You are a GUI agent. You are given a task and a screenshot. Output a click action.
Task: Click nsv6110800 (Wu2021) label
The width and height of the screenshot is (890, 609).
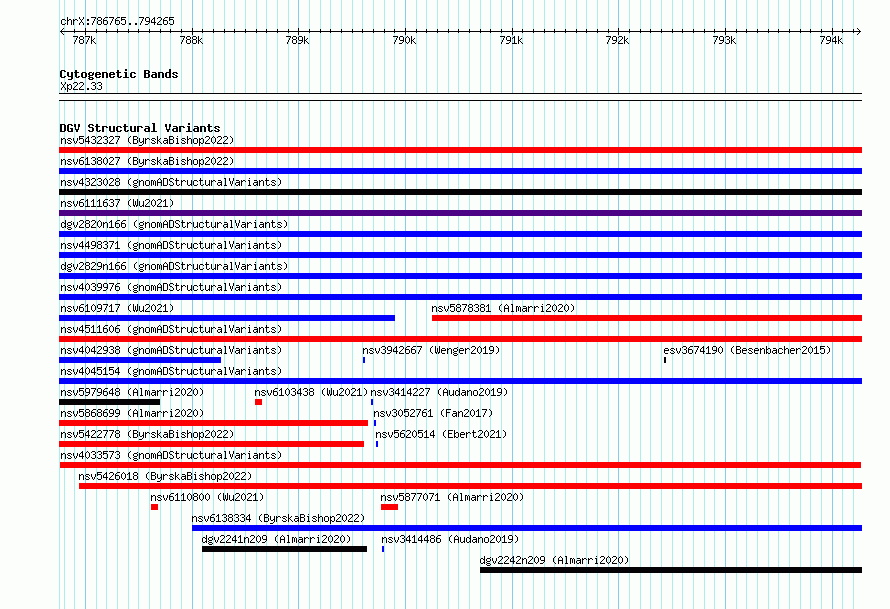click(x=207, y=497)
